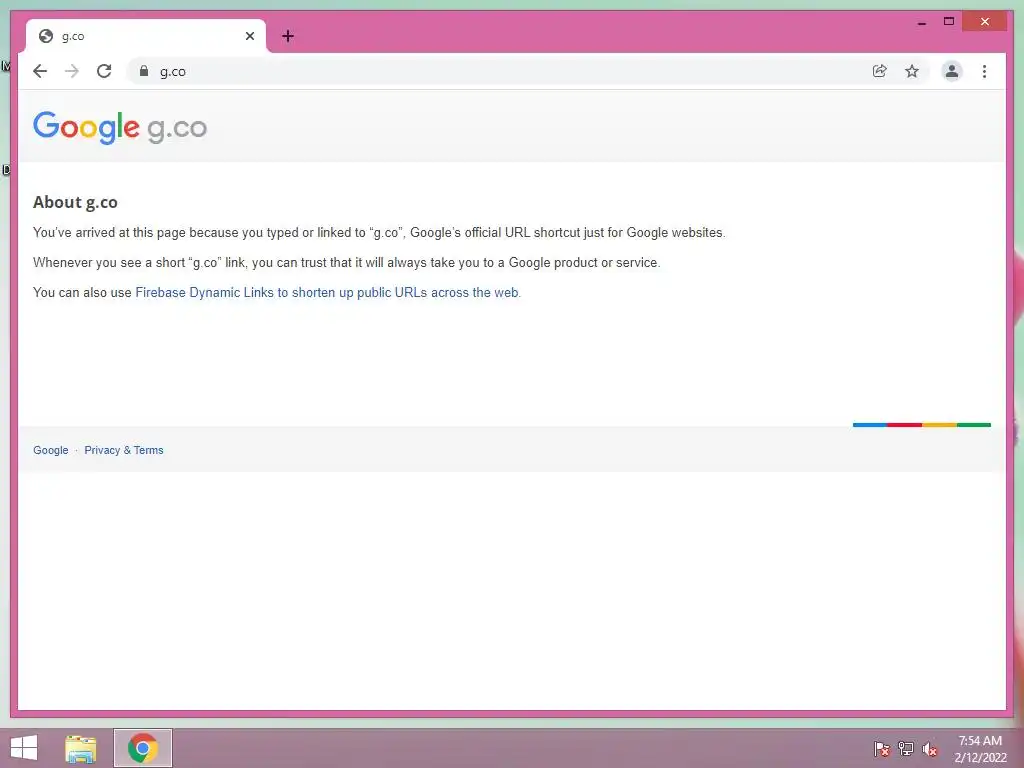Open Chrome three-dot menu

(x=984, y=71)
